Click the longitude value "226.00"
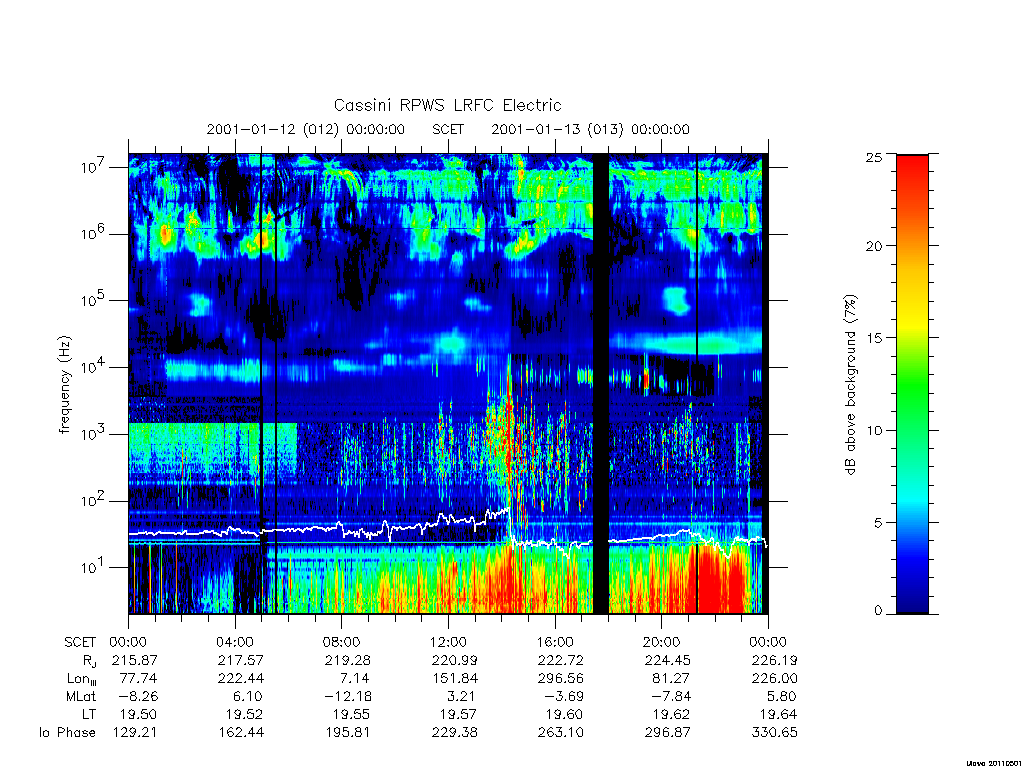Viewport: 1024px width, 768px height. pos(775,679)
